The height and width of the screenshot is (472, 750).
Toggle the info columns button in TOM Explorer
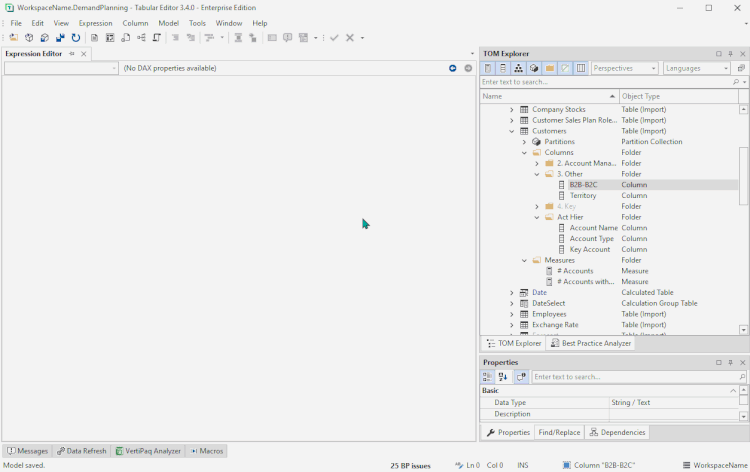click(x=581, y=68)
